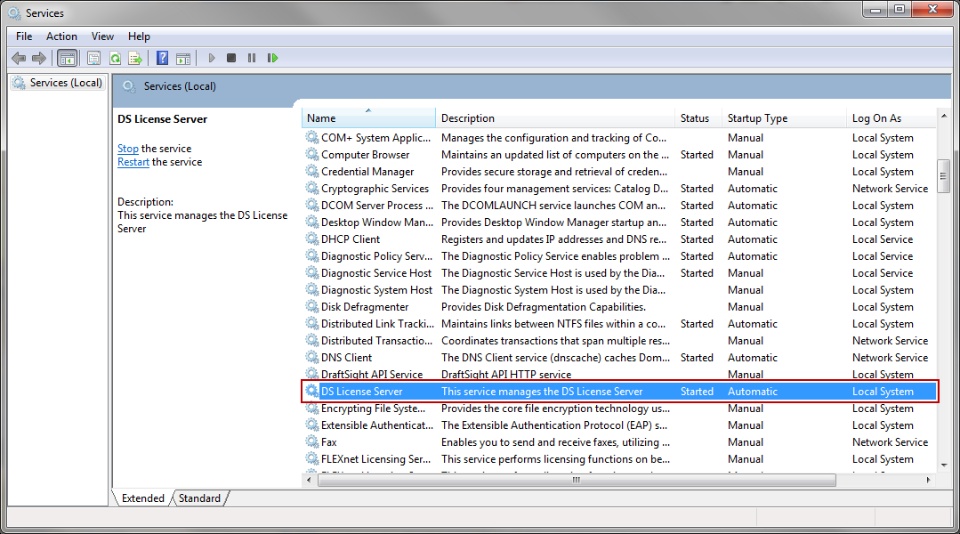This screenshot has width=960, height=534.
Task: Click the Stop Service square icon
Action: click(231, 58)
